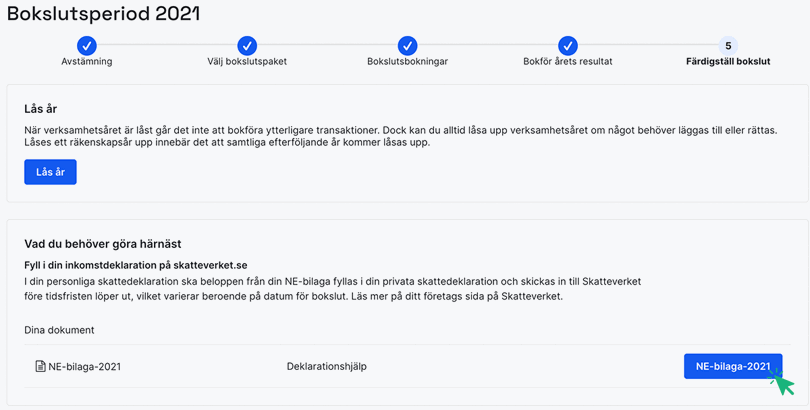Click the Dina dokument label

pyautogui.click(x=59, y=330)
